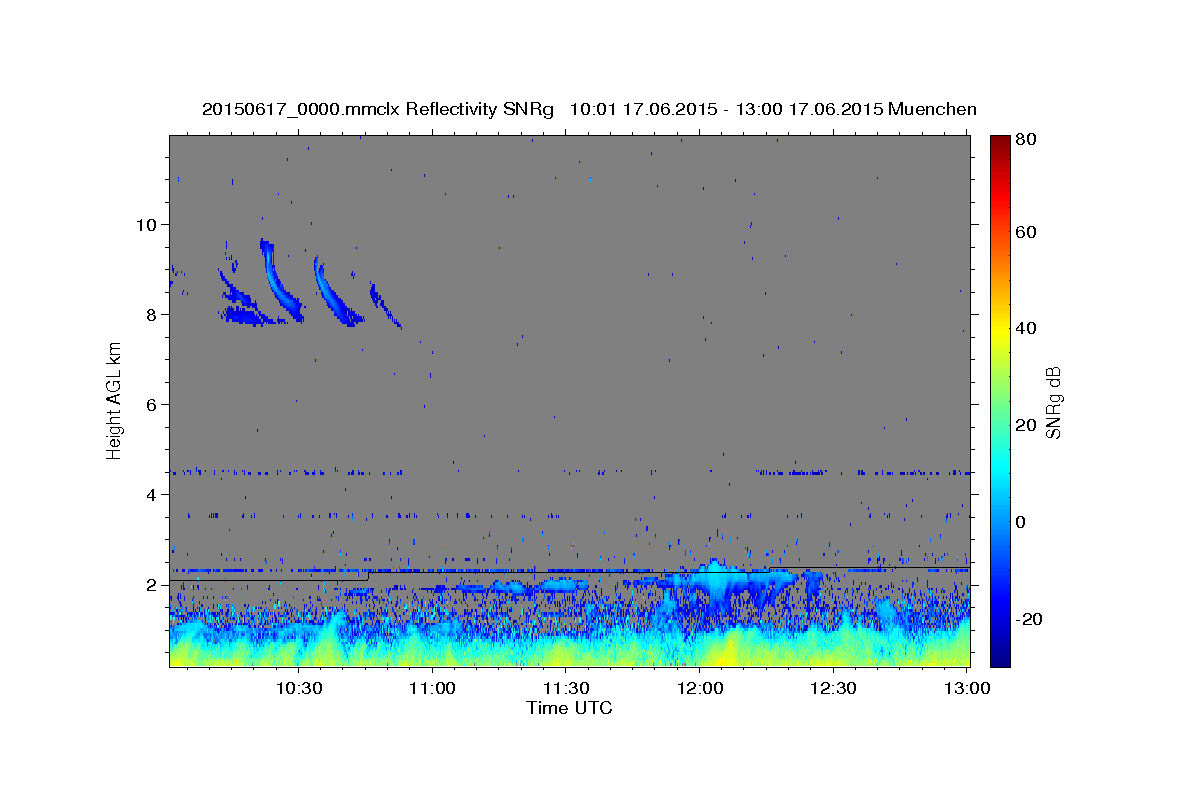The image size is (1200, 800).
Task: Click the 10:30 time tick label
Action: click(298, 688)
